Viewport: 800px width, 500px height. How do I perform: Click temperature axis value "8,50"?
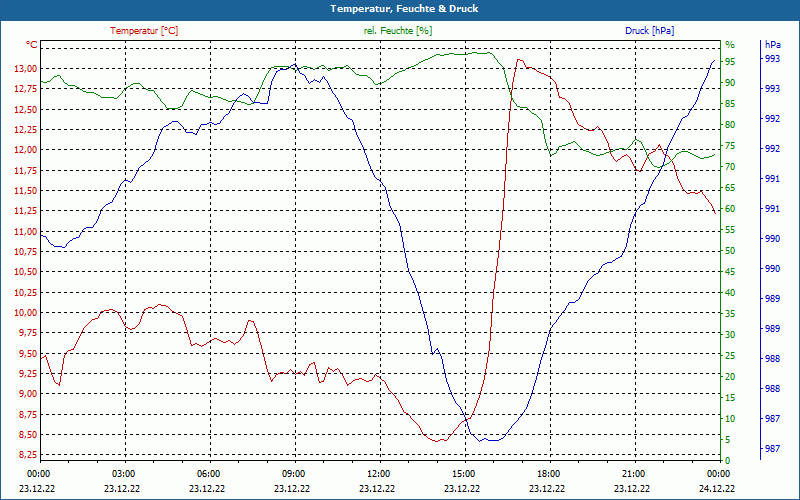(26, 435)
